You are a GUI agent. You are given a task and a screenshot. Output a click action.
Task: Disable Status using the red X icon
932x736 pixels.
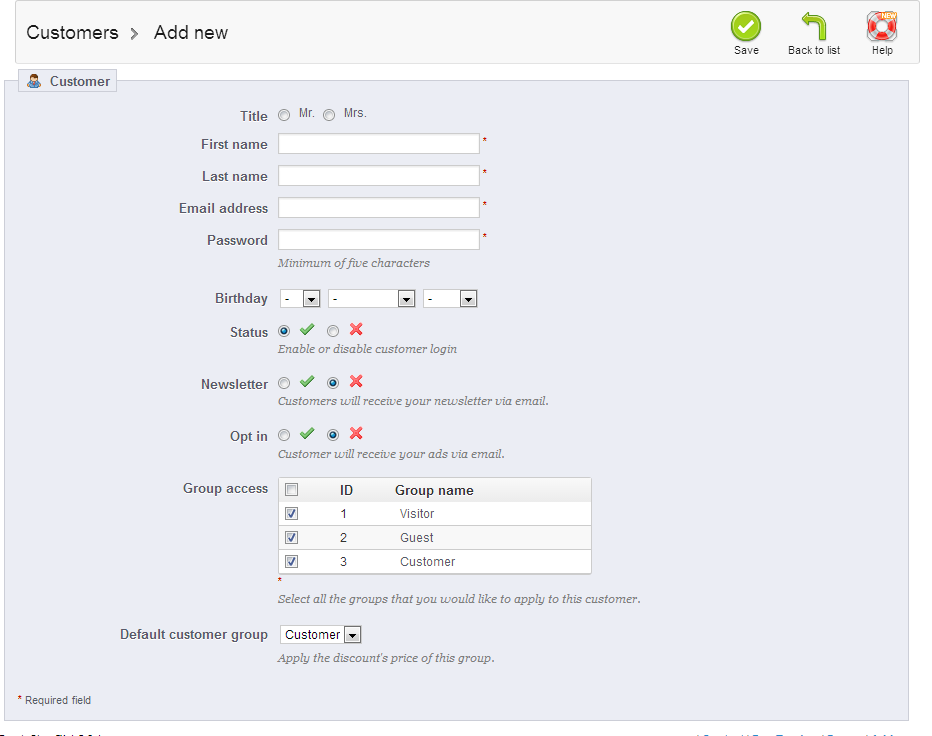tap(356, 330)
